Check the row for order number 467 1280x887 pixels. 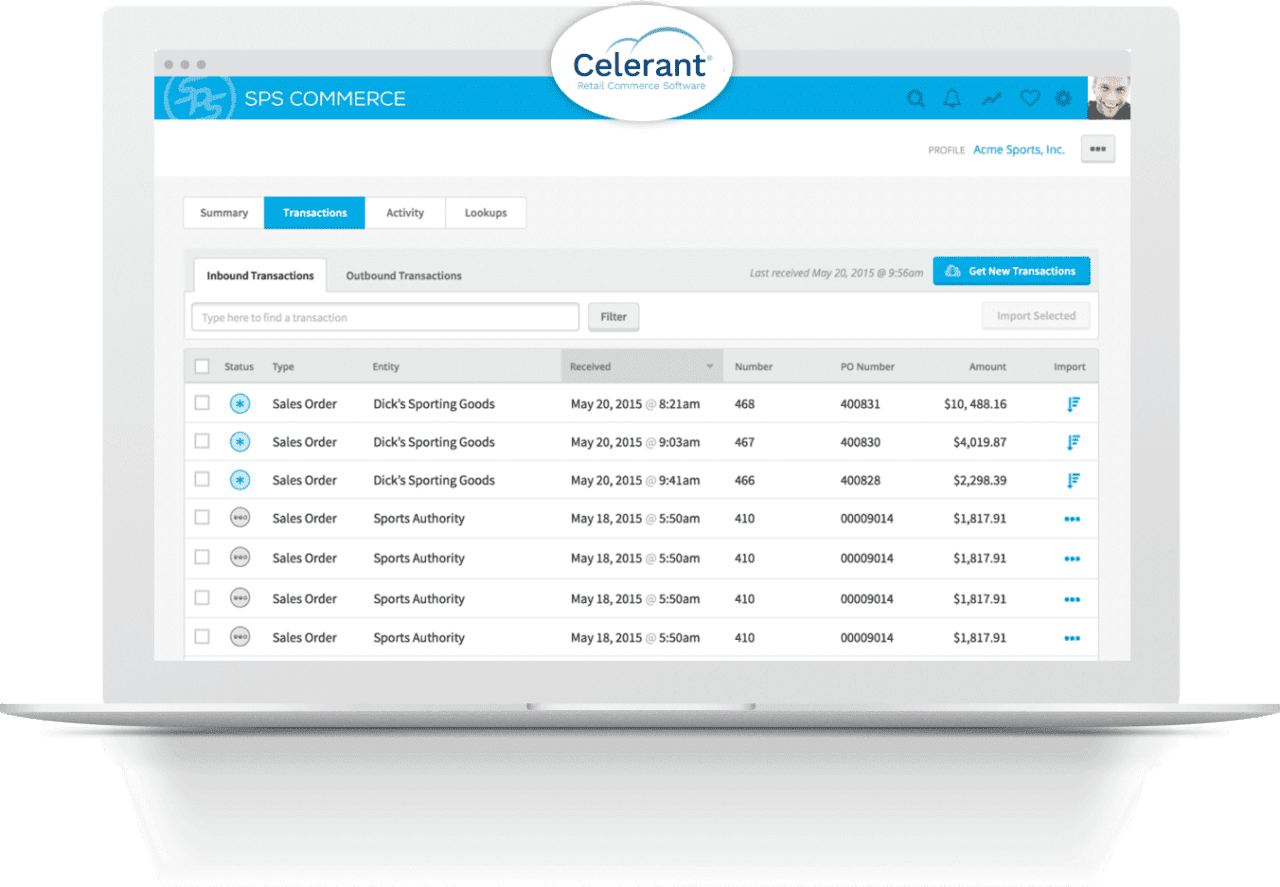pyautogui.click(x=202, y=441)
